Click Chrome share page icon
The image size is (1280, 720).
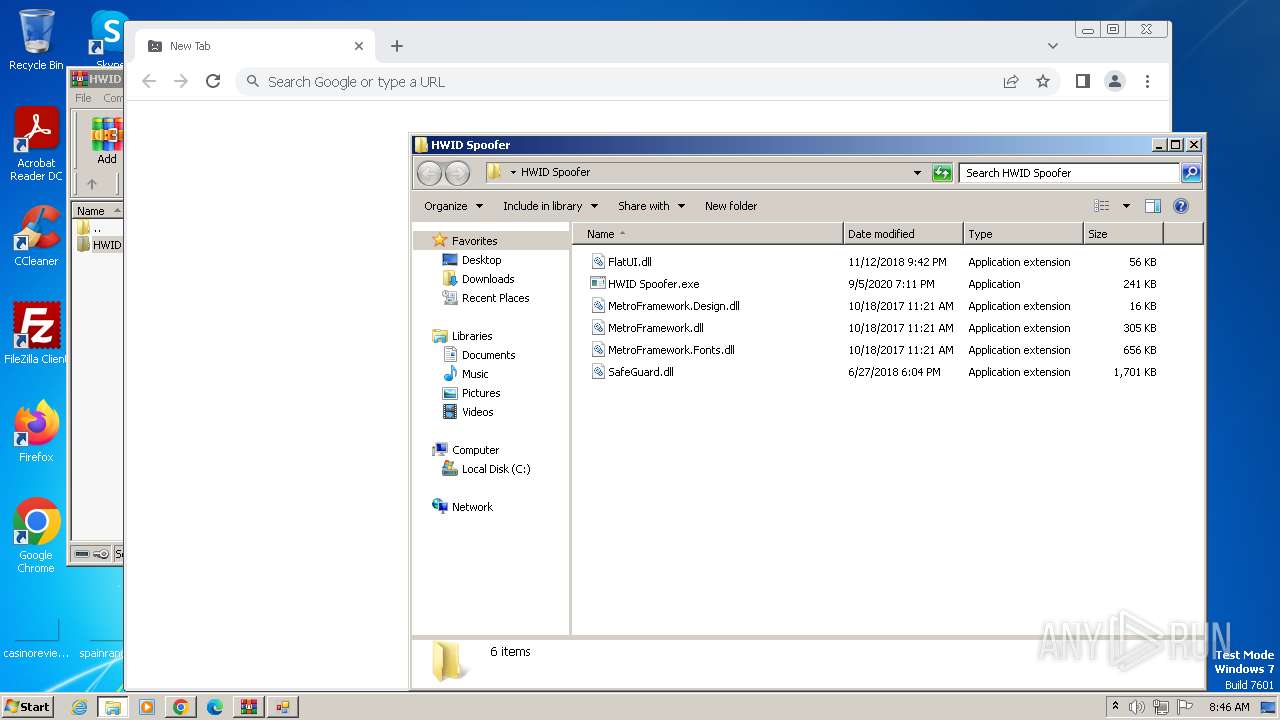[x=1011, y=82]
